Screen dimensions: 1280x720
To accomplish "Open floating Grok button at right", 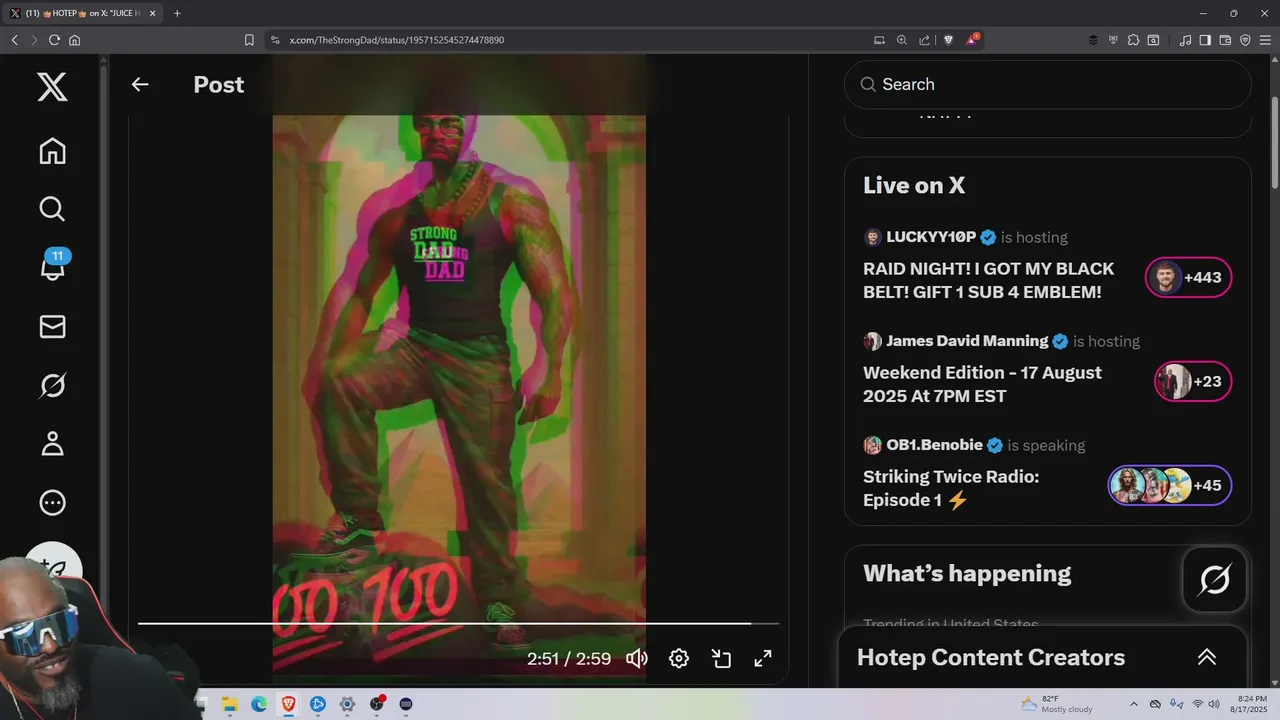I will point(1214,579).
